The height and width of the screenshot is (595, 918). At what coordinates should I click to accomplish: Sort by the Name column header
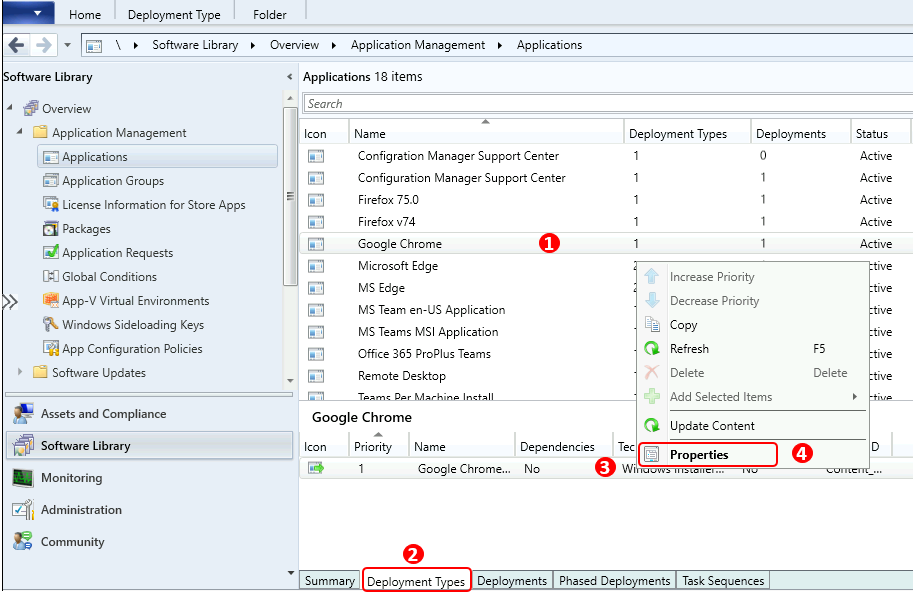click(487, 134)
